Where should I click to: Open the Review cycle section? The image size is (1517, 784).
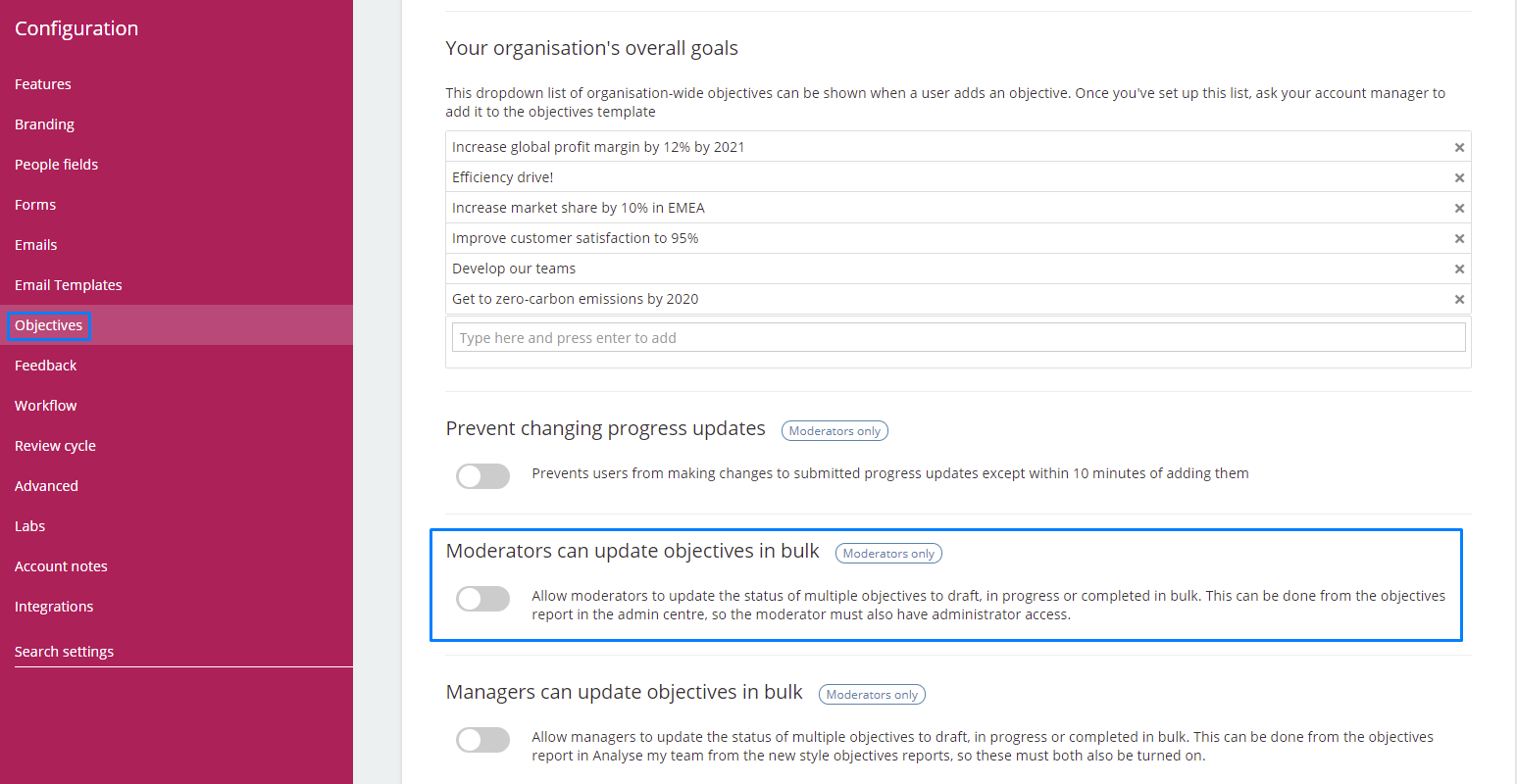click(55, 446)
